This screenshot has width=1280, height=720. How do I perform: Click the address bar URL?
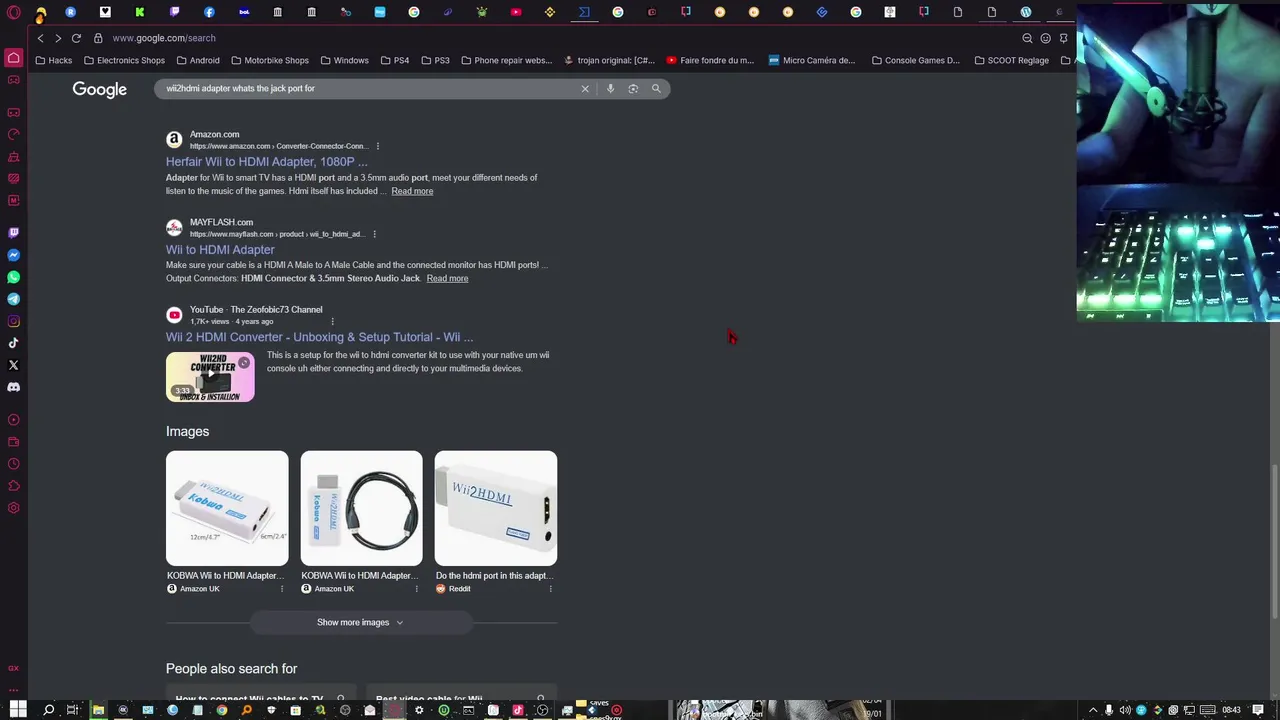point(164,38)
